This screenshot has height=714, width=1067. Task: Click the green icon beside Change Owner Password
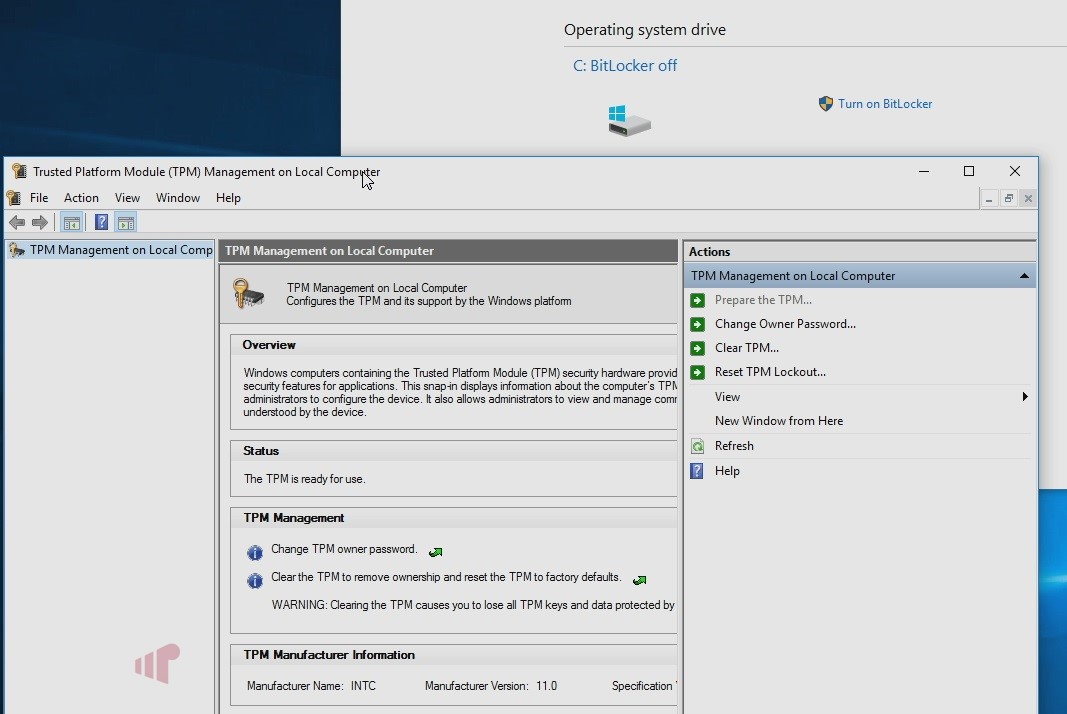click(697, 324)
